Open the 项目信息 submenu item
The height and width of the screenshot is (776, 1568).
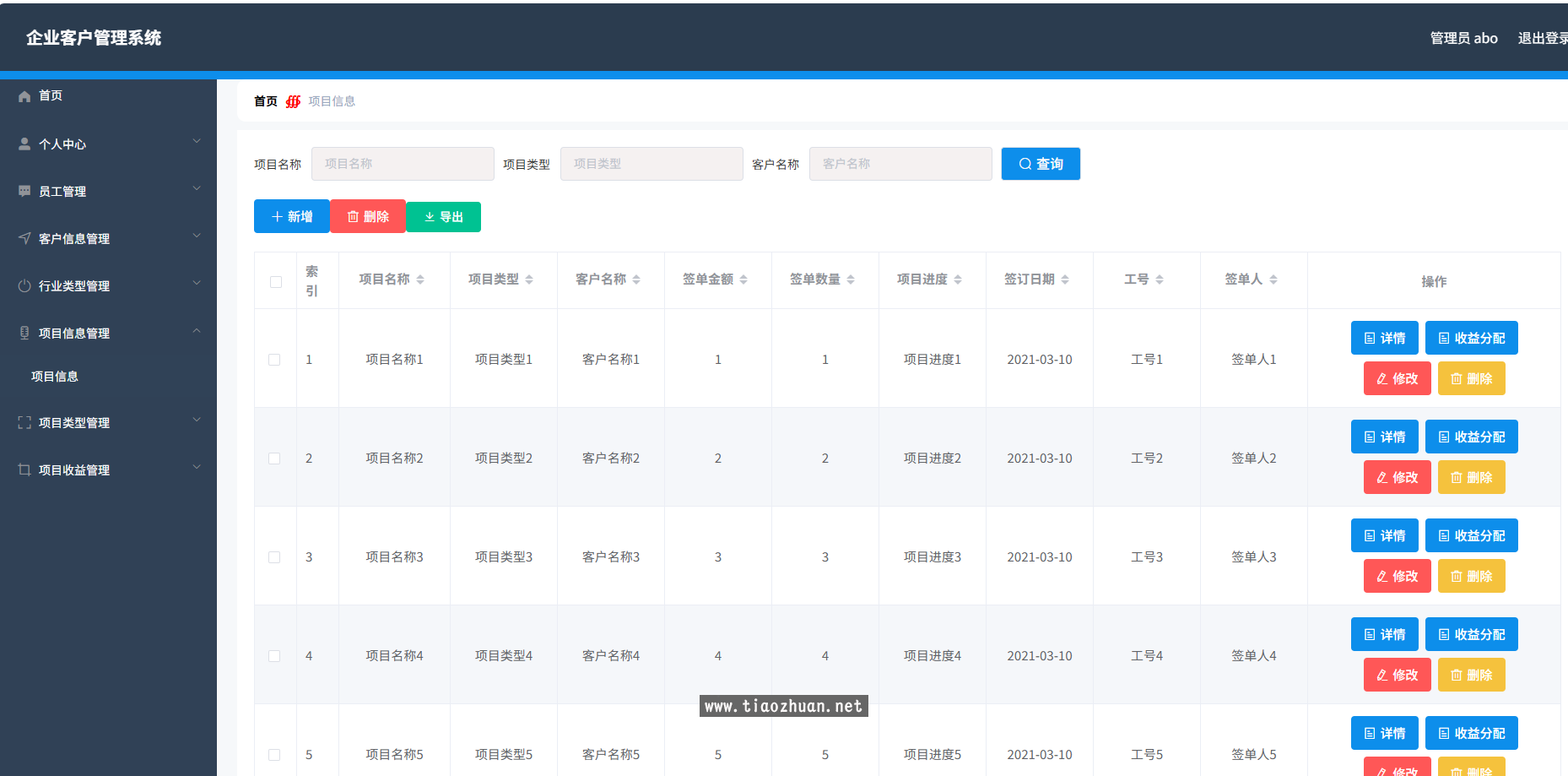55,377
